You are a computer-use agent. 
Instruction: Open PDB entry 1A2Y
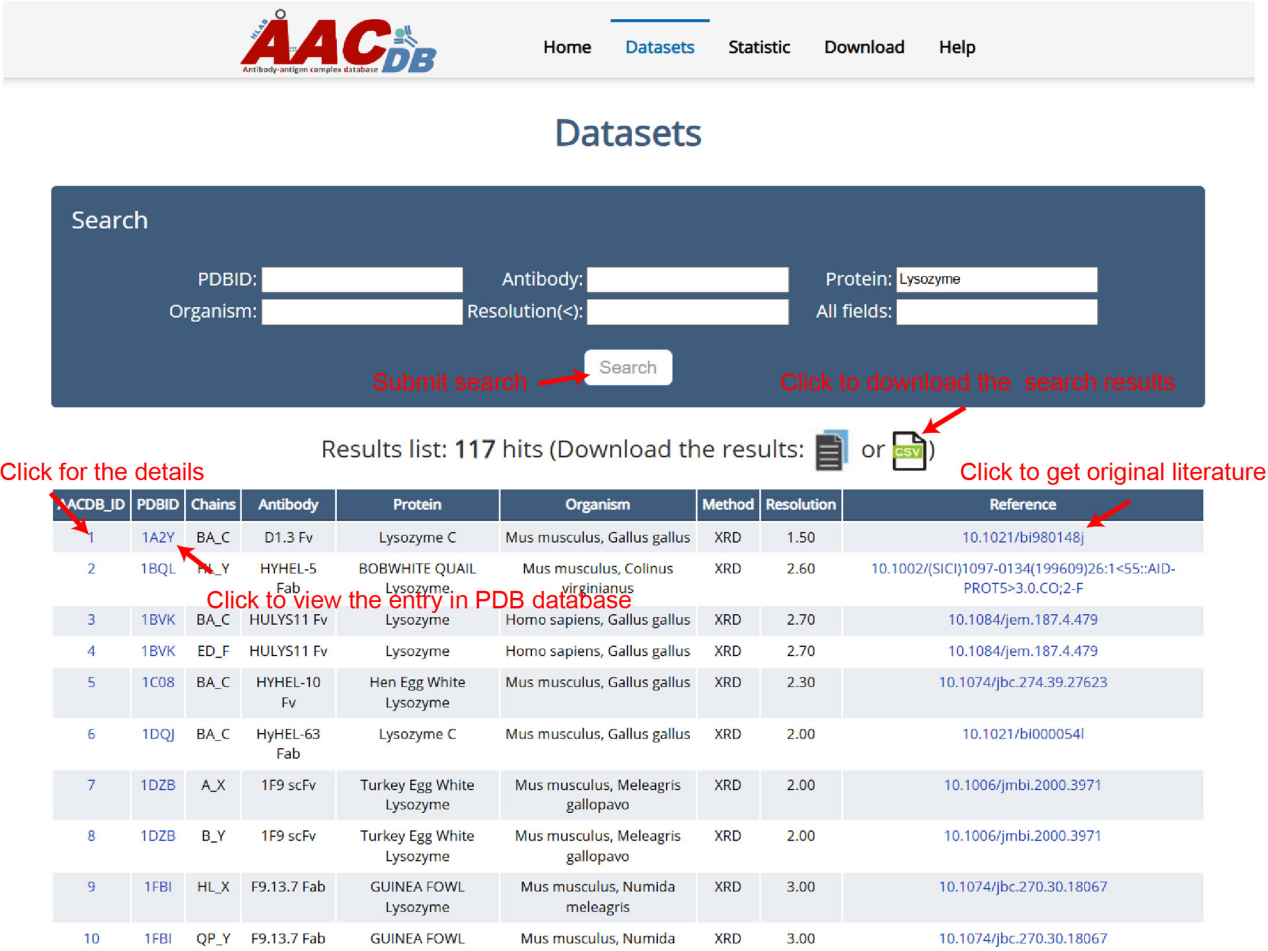155,536
